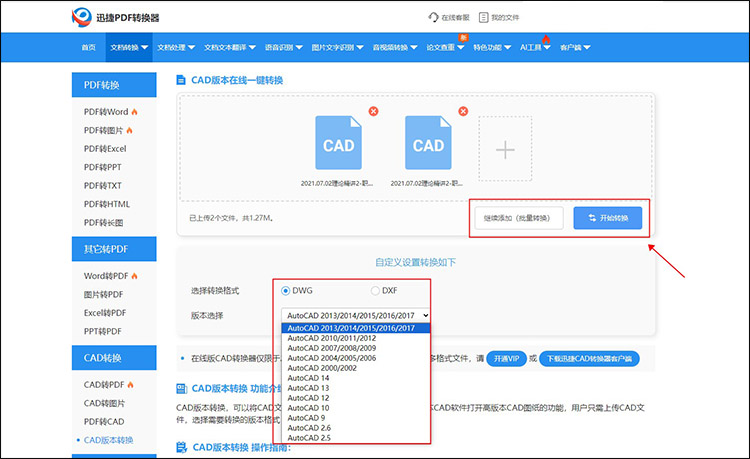The image size is (750, 459).
Task: Click the PDF转换 sidebar header
Action: coord(114,85)
